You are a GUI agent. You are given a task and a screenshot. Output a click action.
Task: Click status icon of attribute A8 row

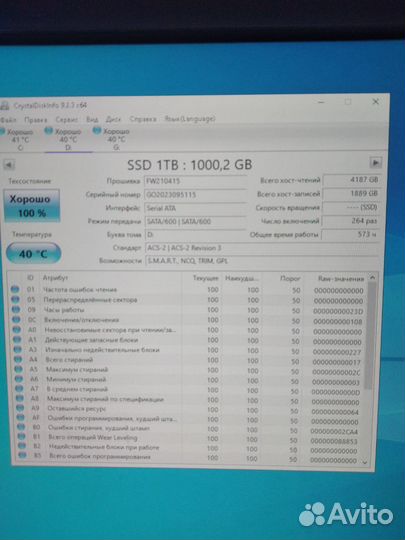point(20,398)
